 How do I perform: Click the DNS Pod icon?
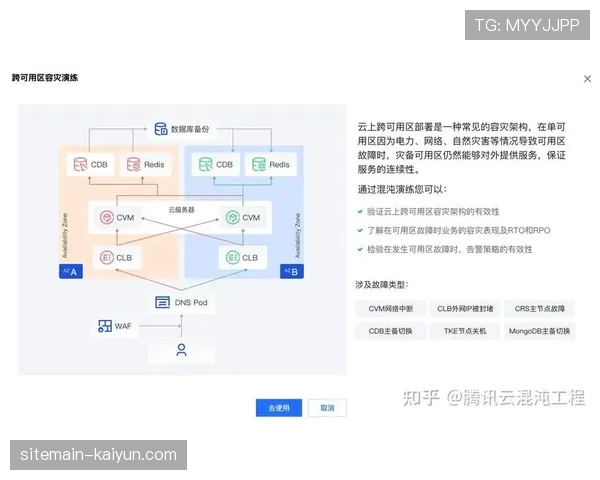[163, 302]
